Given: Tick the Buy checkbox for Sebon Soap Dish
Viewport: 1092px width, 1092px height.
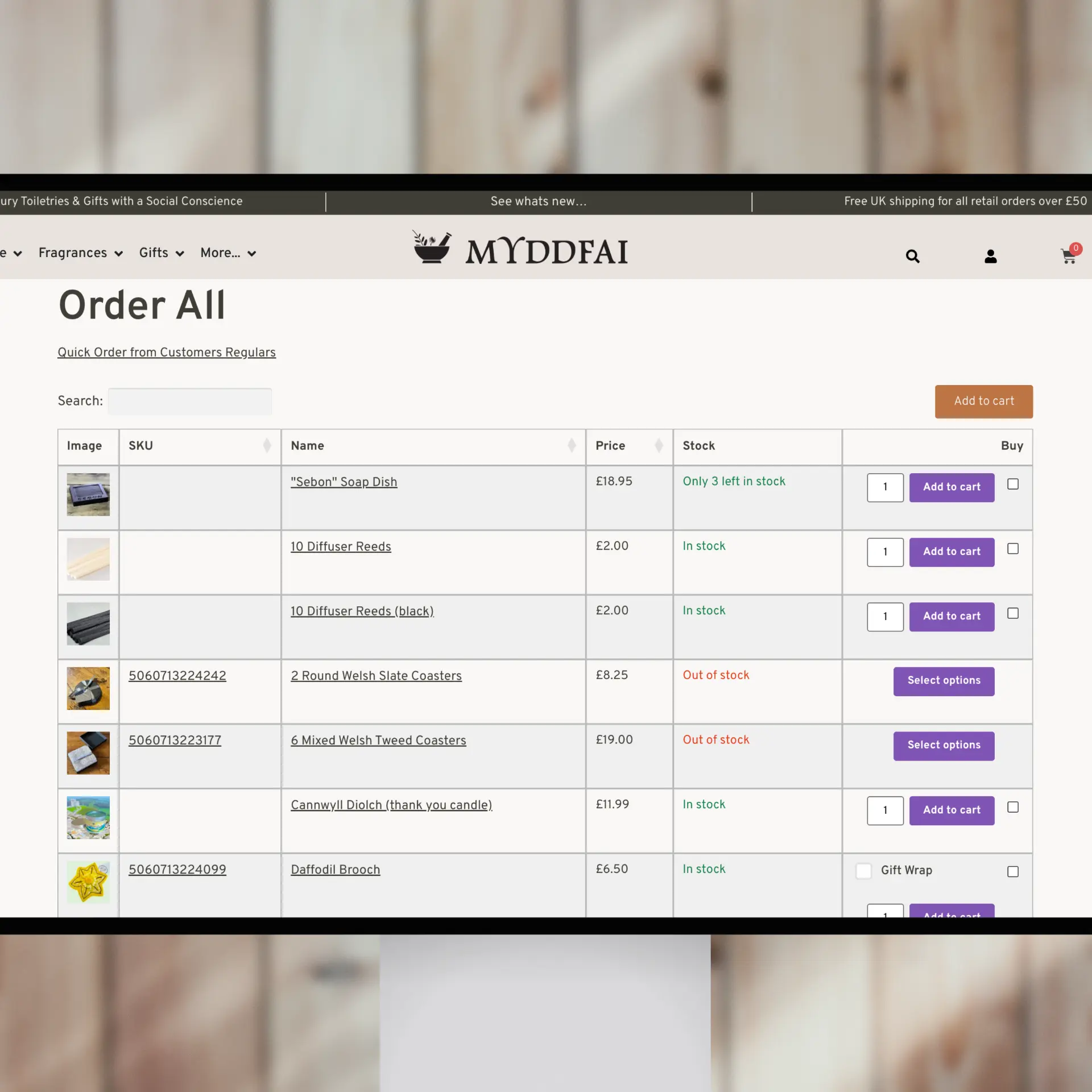Looking at the screenshot, I should click(1013, 484).
